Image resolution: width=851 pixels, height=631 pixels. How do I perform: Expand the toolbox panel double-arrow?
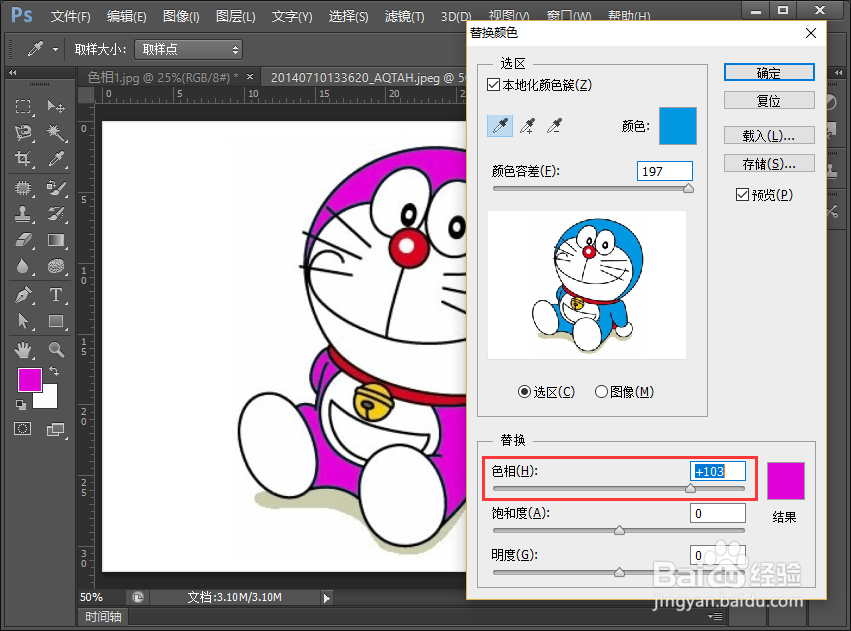tap(12, 72)
